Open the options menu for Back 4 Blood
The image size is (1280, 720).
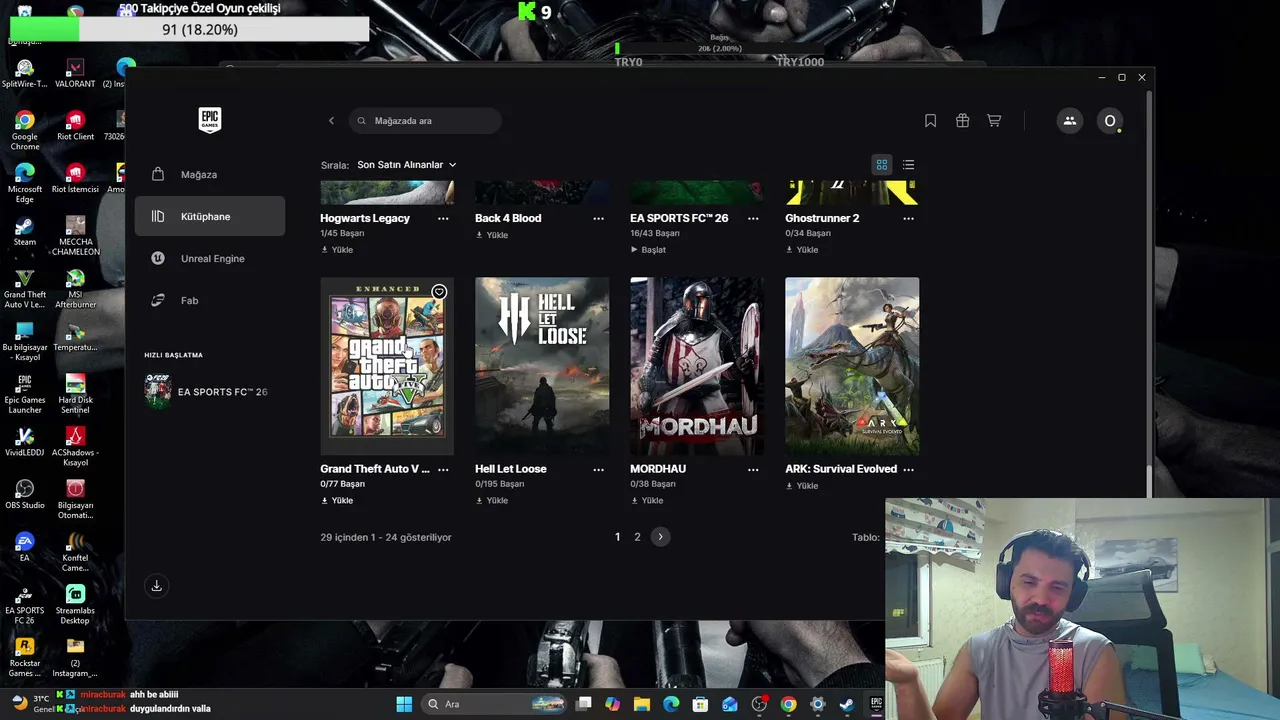tap(598, 218)
